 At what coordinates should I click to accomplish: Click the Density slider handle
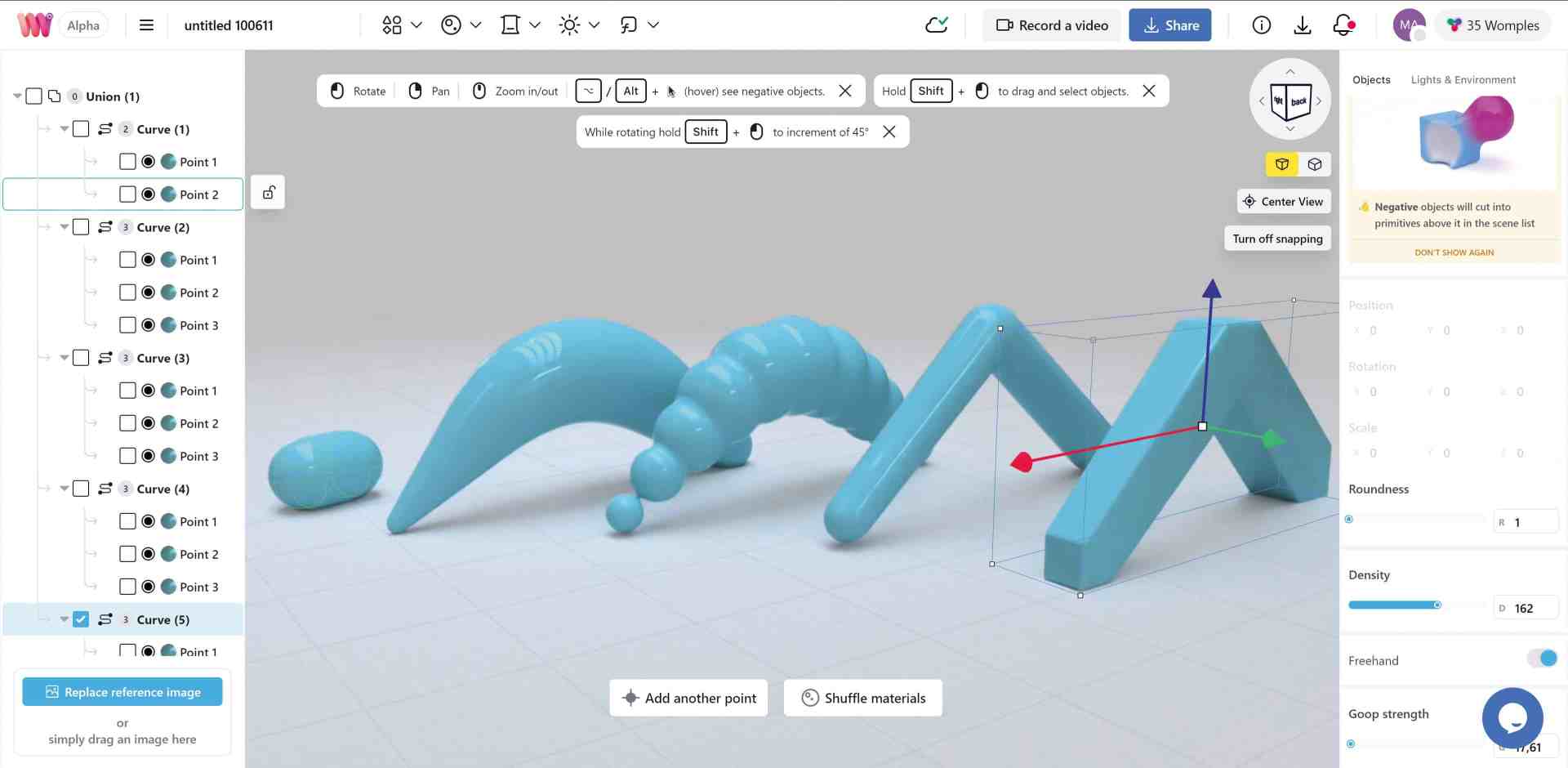point(1437,605)
